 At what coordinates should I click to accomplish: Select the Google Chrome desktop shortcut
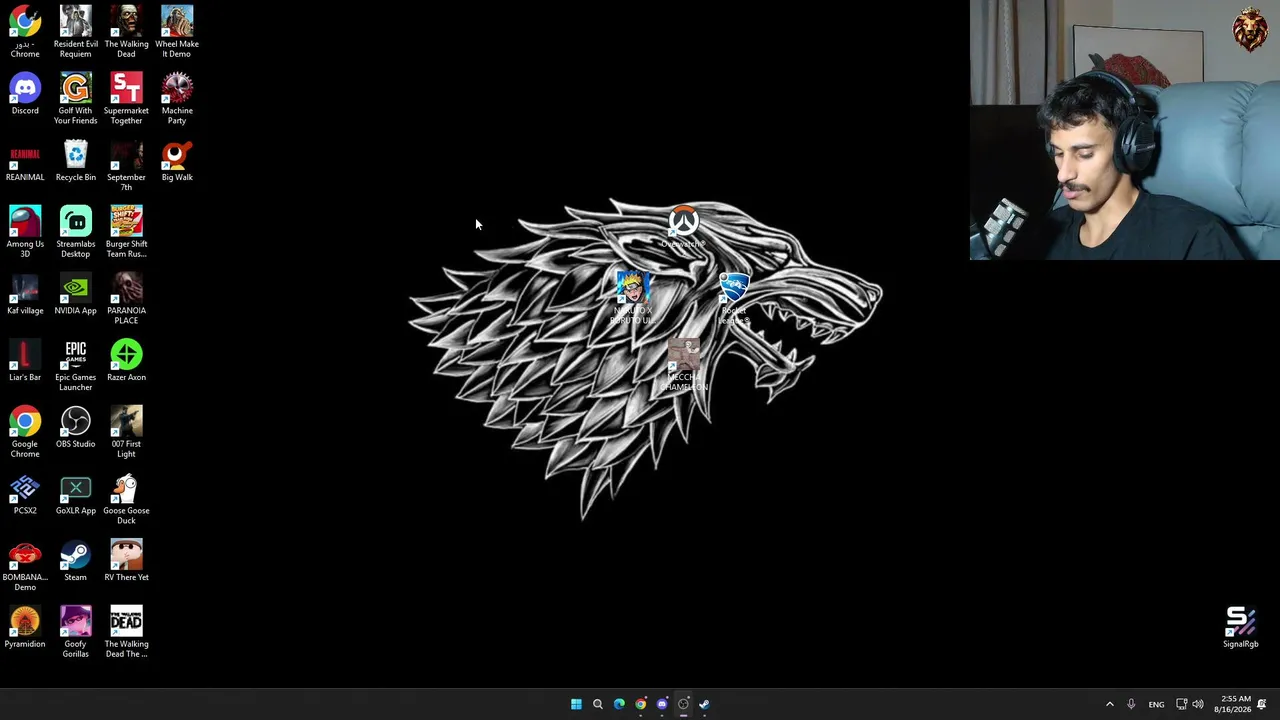click(x=25, y=432)
